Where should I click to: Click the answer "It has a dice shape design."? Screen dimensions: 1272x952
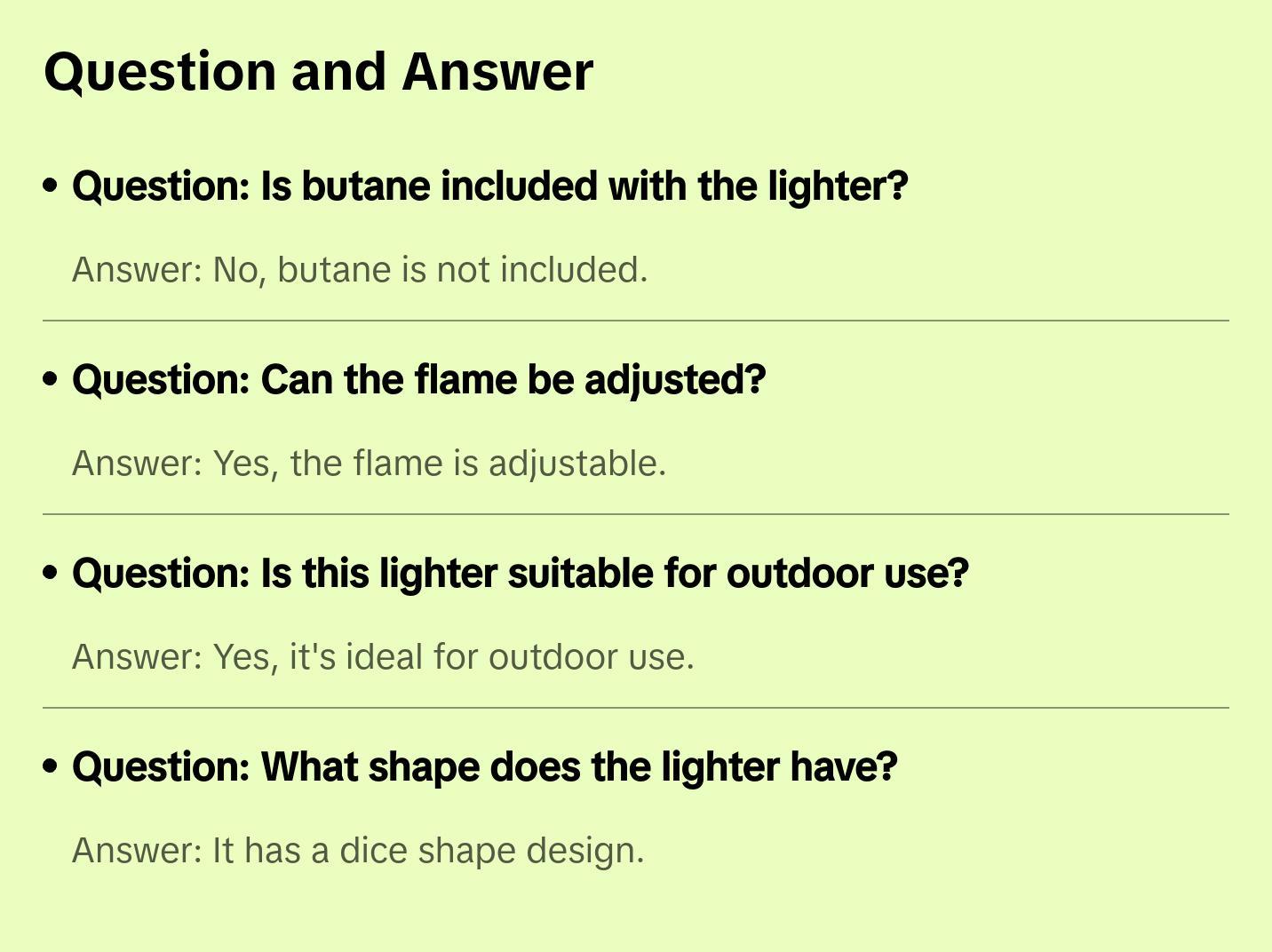click(x=358, y=851)
